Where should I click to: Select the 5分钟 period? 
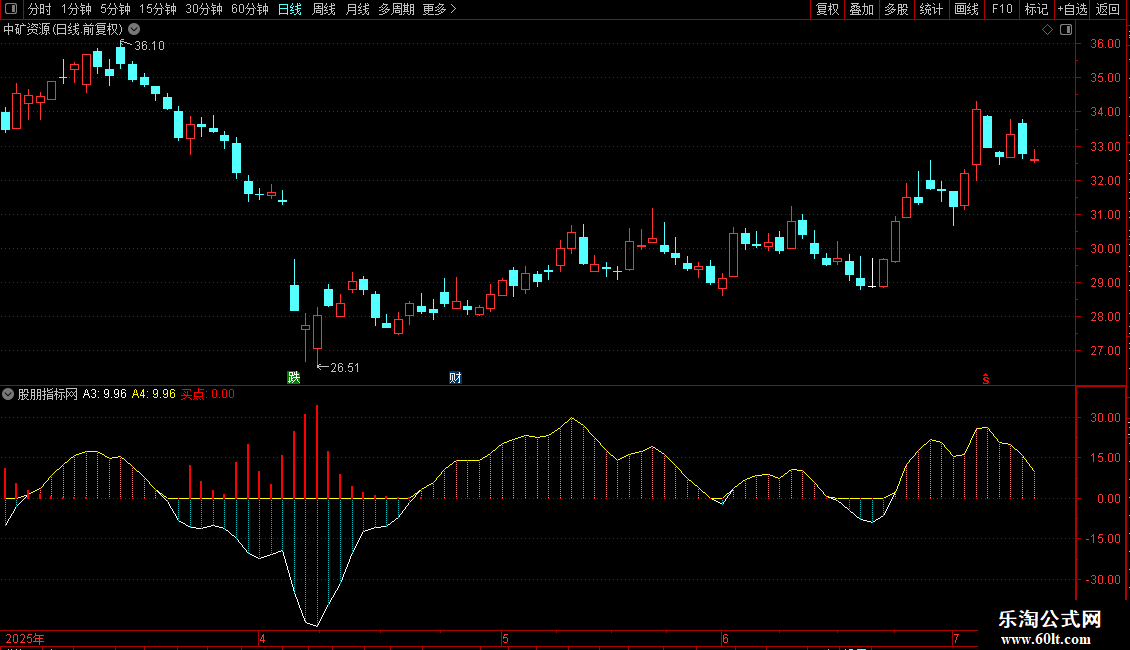click(x=115, y=9)
